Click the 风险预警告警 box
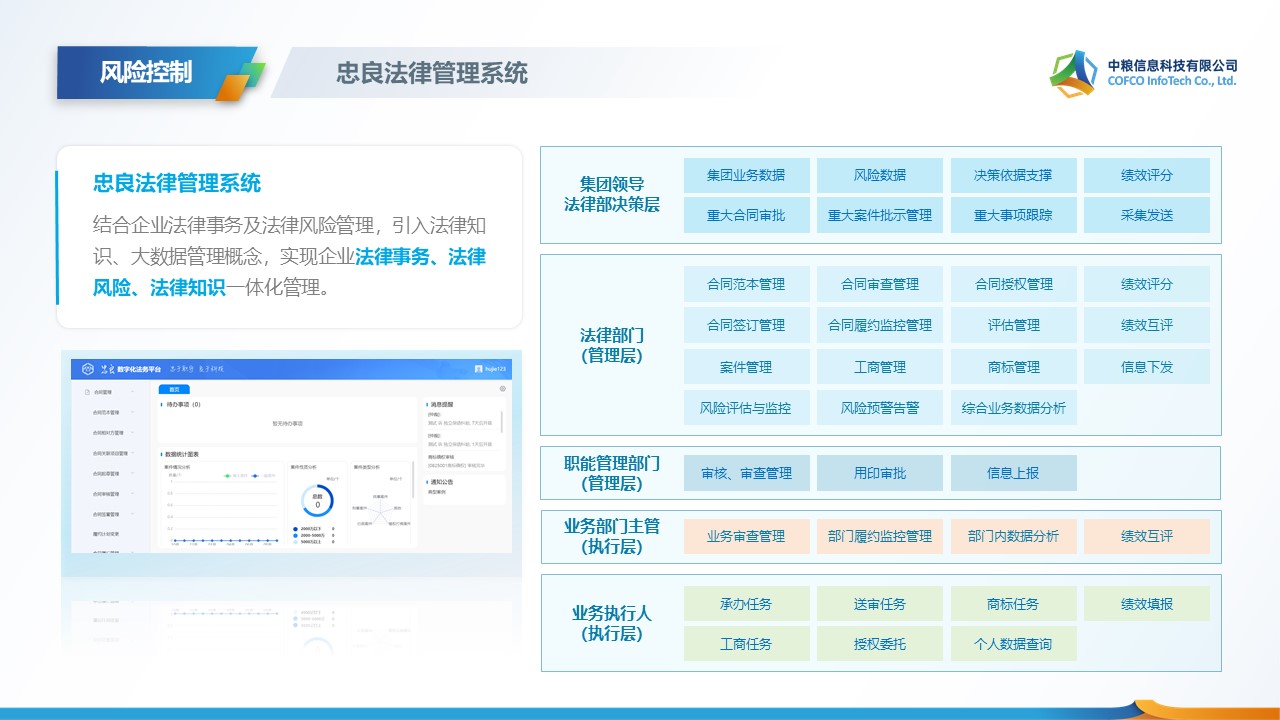Viewport: 1280px width, 720px height. [x=879, y=408]
